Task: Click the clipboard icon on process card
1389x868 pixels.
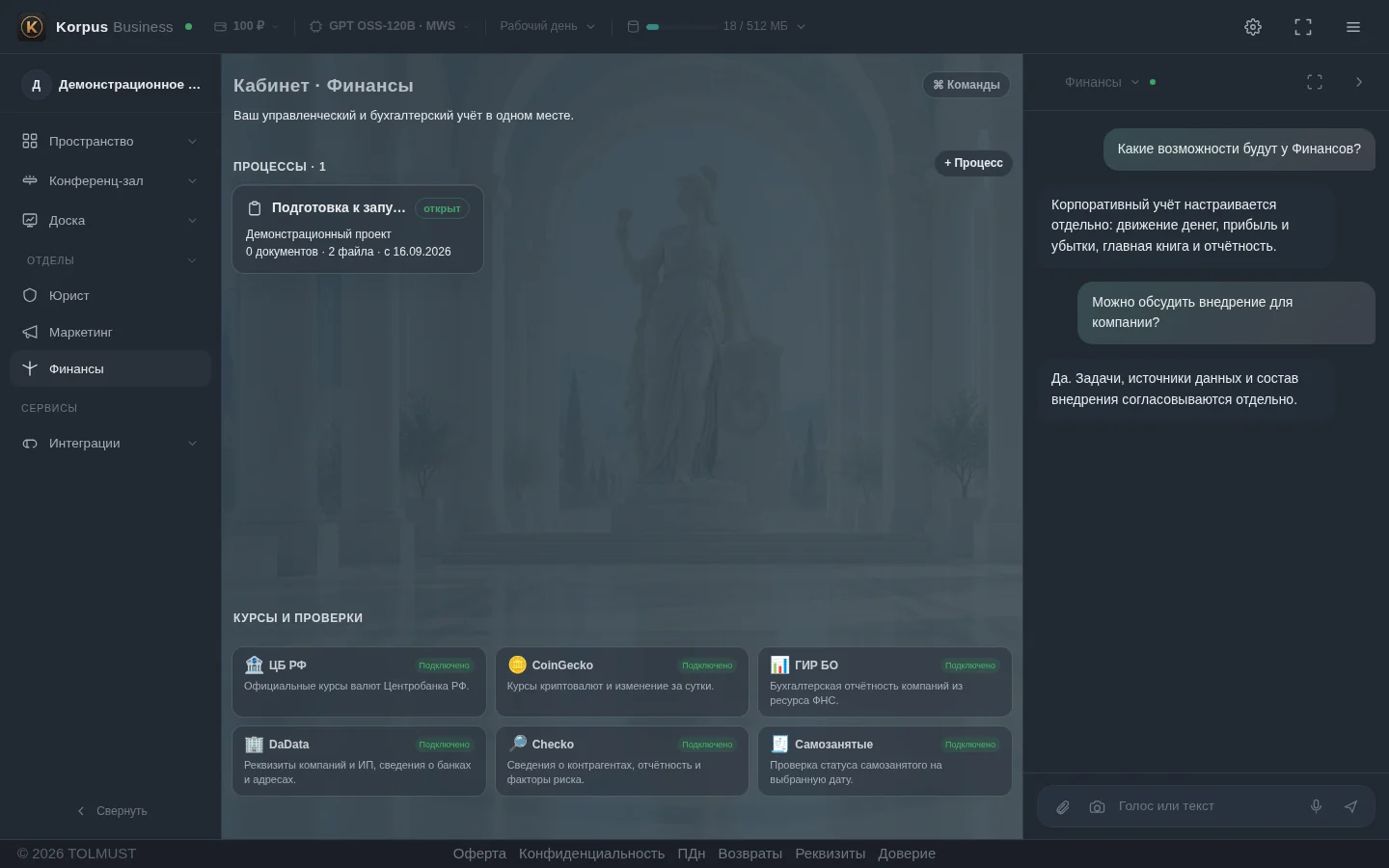Action: tap(255, 208)
